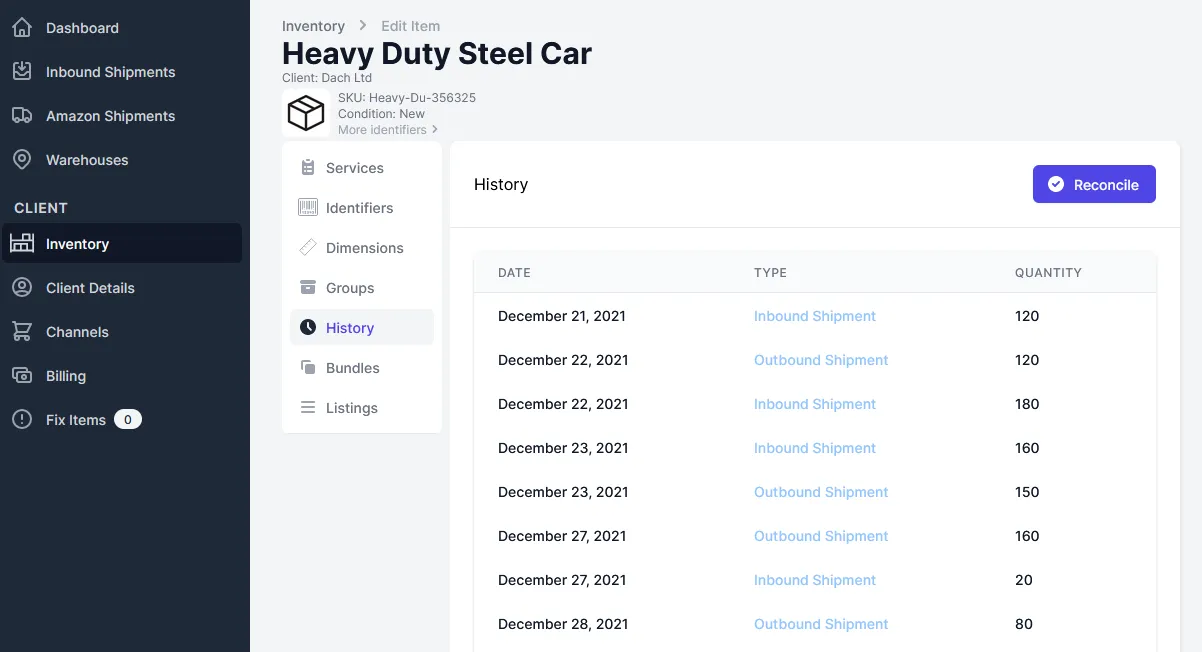Open Outbound Shipment link with quantity 160
Viewport: 1202px width, 652px height.
click(821, 536)
